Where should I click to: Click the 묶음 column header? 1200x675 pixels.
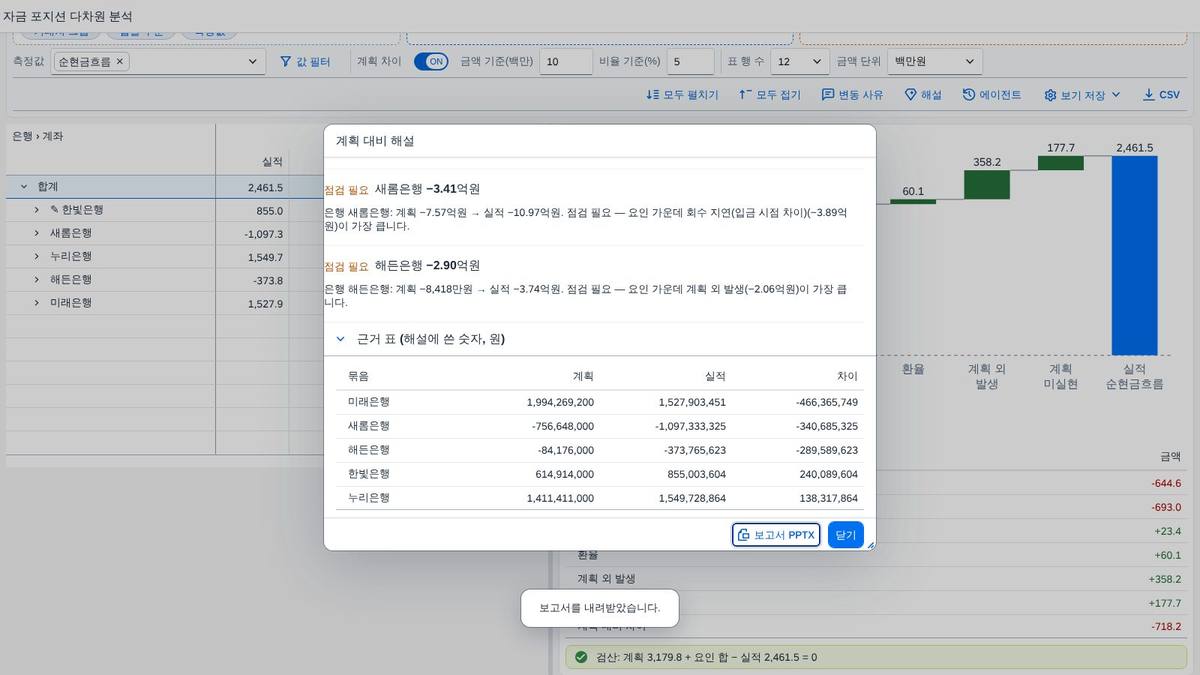(358, 376)
